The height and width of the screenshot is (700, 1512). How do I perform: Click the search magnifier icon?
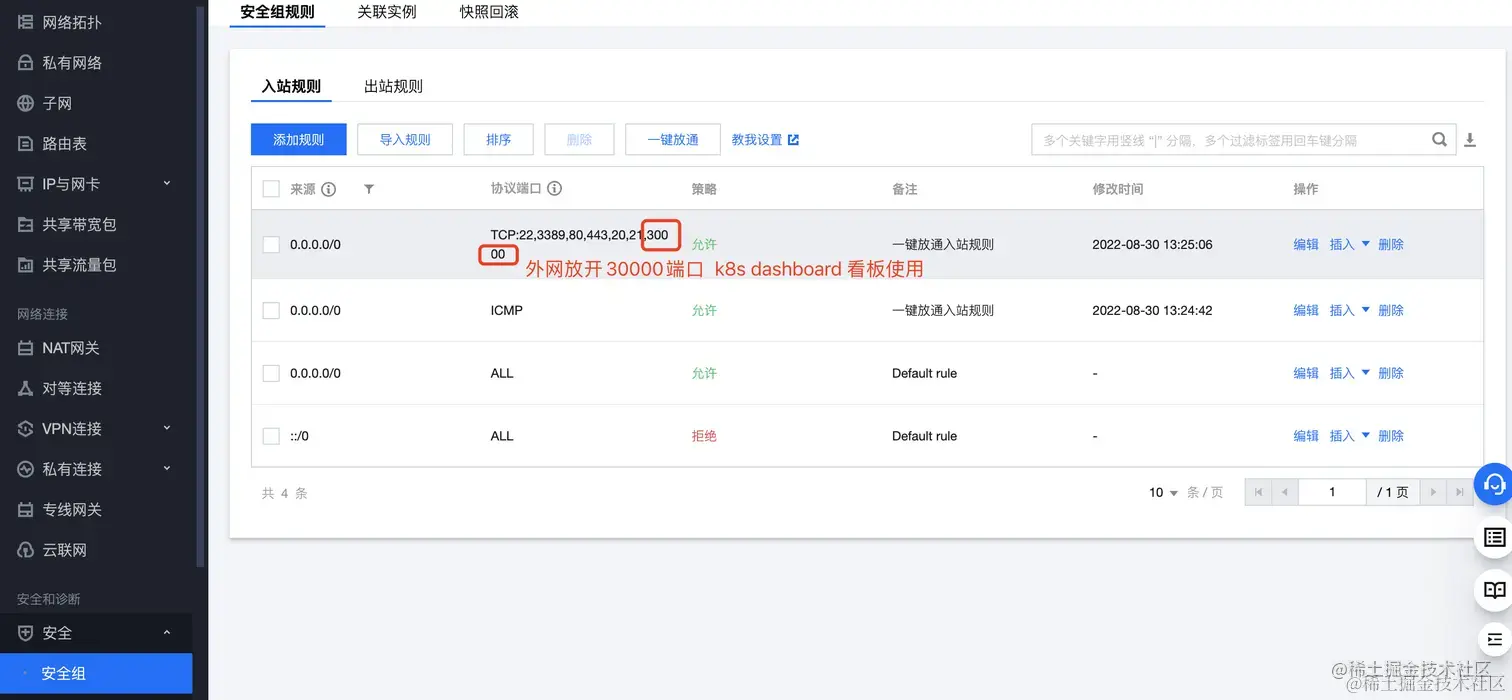(1439, 140)
